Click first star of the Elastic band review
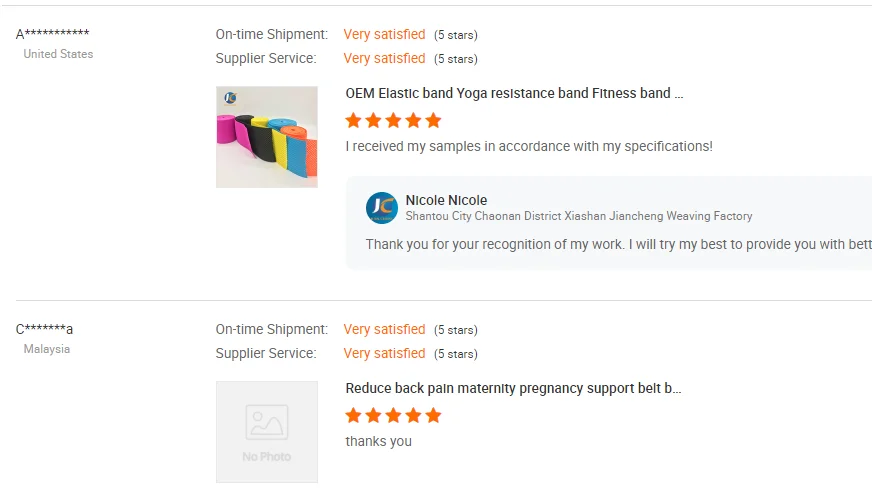The height and width of the screenshot is (491, 872). coord(353,121)
